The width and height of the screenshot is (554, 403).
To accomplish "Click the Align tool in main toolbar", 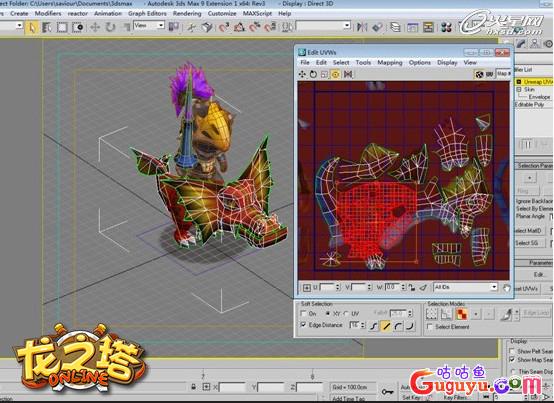I will tap(377, 27).
